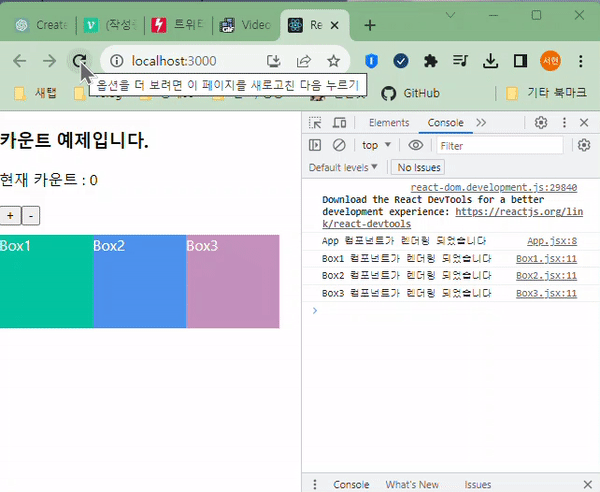Bookmark this page with the star icon
This screenshot has height=492, width=600.
(x=333, y=61)
